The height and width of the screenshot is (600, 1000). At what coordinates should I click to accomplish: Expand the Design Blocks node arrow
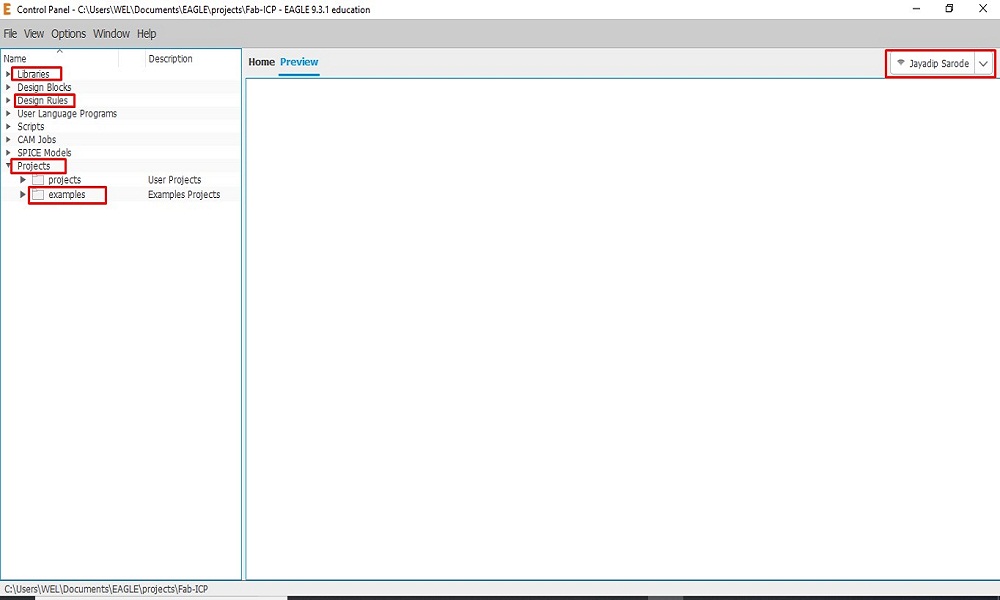[8, 87]
